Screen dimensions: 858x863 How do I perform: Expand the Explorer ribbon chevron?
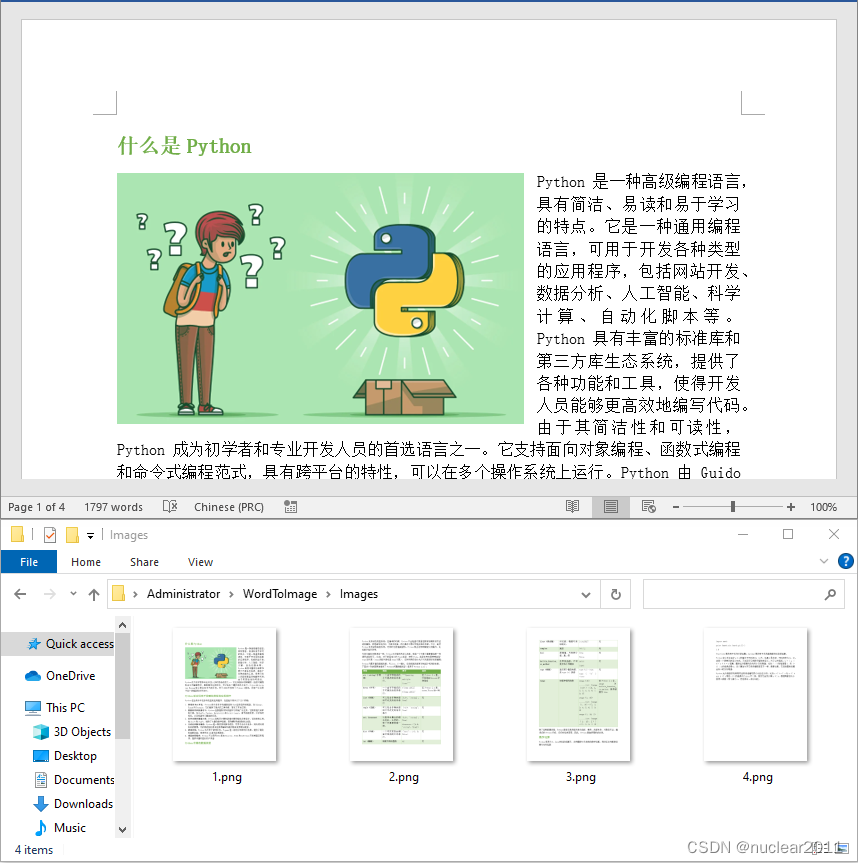coord(824,561)
